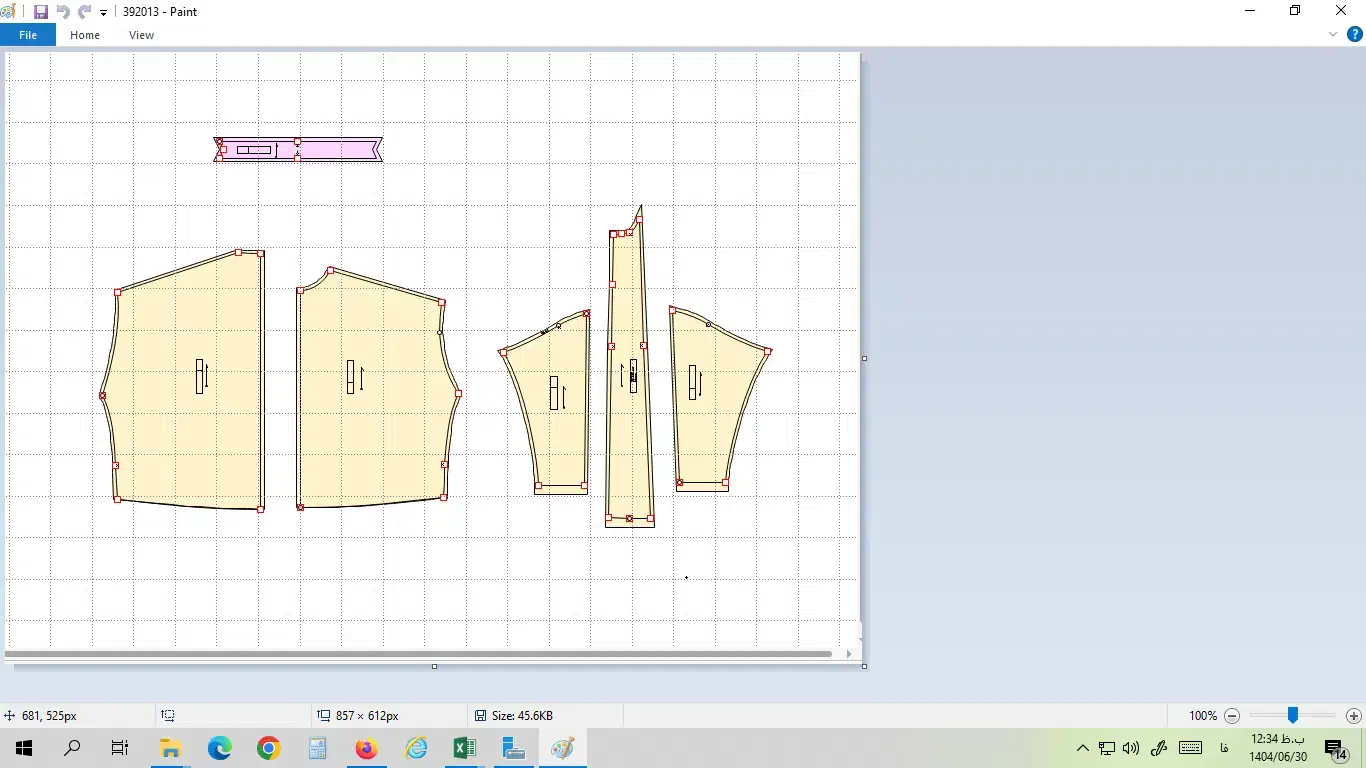Open Paint Help via the question mark icon
The height and width of the screenshot is (768, 1366).
(x=1355, y=34)
